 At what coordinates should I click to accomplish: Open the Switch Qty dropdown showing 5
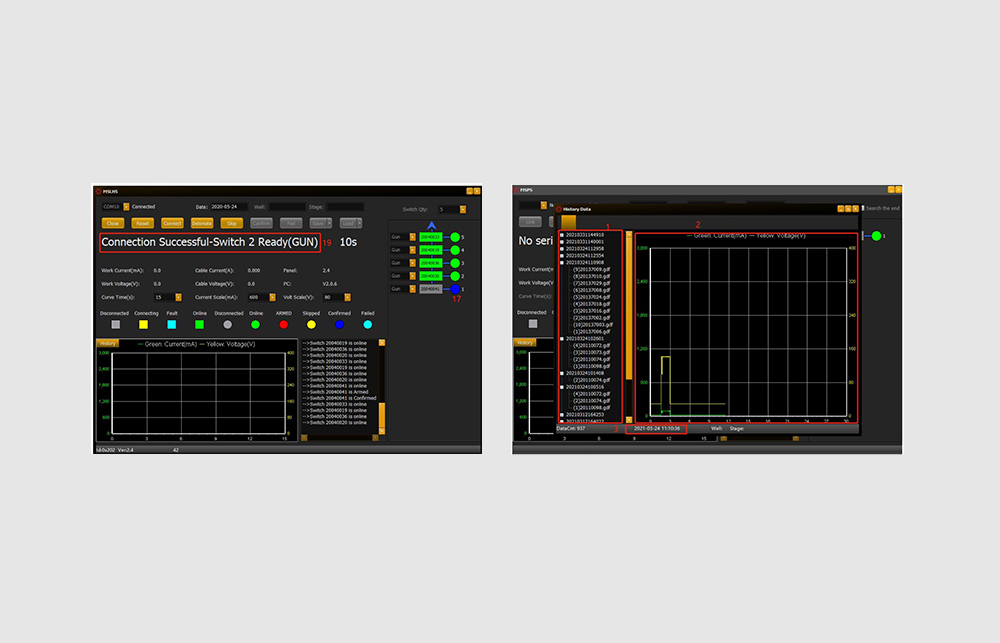point(462,209)
